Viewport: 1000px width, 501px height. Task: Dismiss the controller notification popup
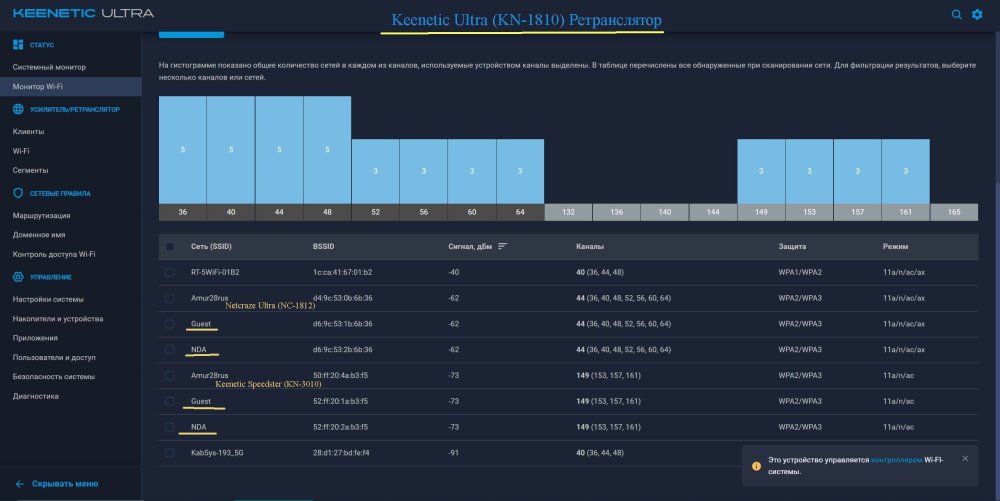965,458
